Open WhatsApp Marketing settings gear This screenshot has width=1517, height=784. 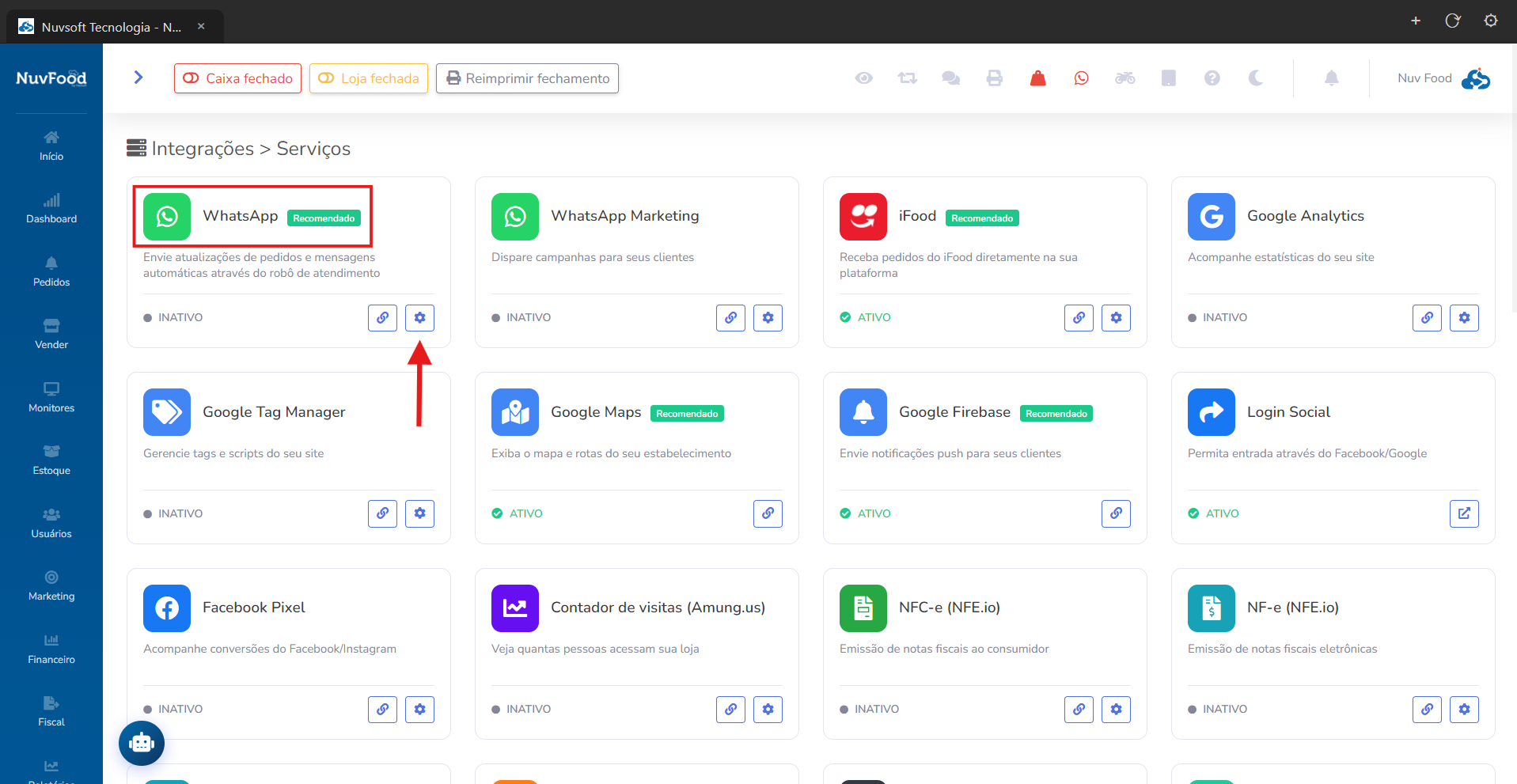coord(768,318)
